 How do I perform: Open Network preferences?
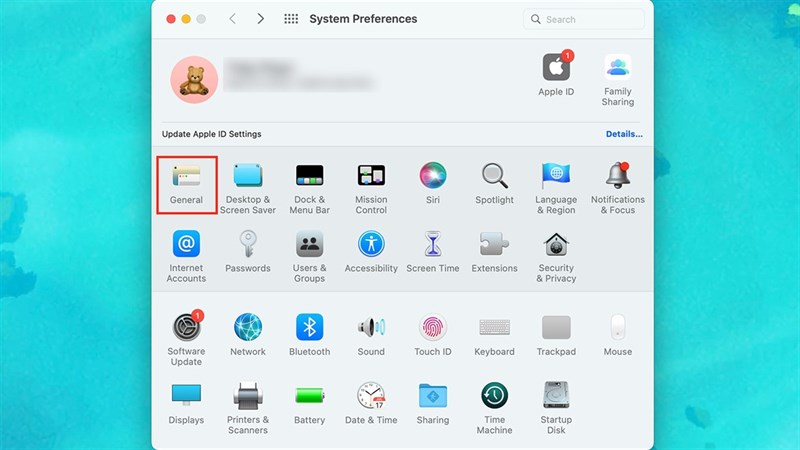pos(248,335)
